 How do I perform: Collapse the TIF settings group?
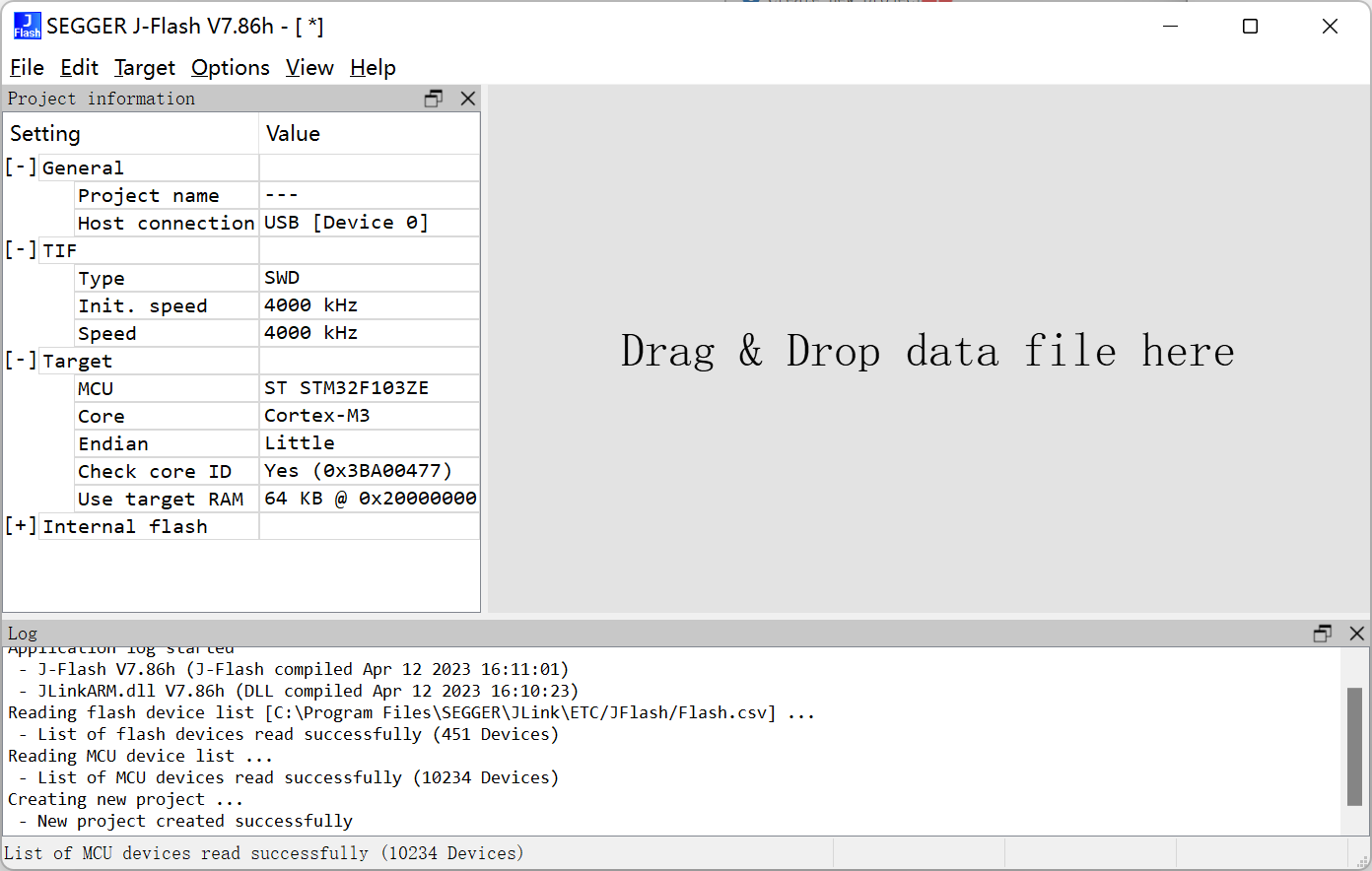[21, 250]
